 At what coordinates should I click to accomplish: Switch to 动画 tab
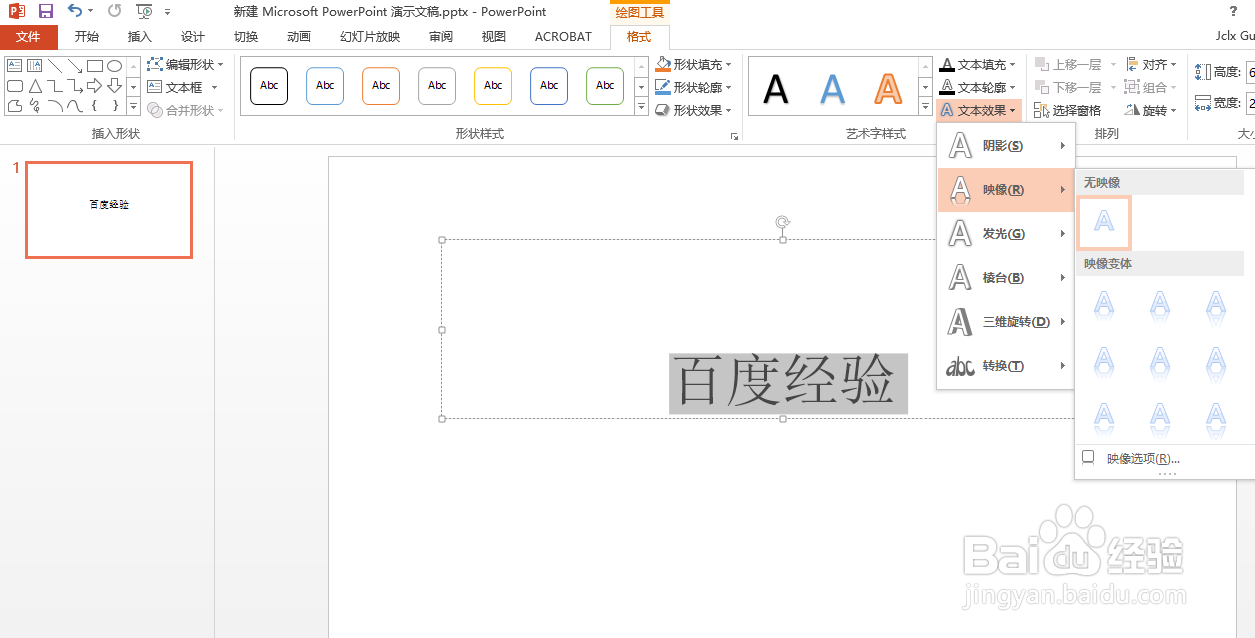[x=299, y=37]
